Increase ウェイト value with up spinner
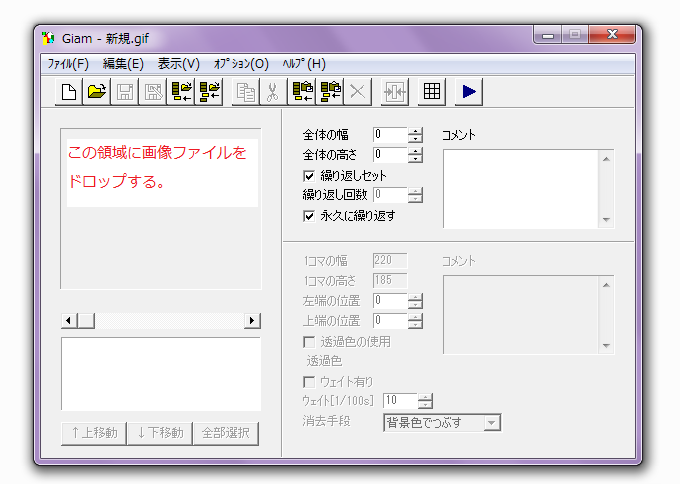 pos(425,397)
